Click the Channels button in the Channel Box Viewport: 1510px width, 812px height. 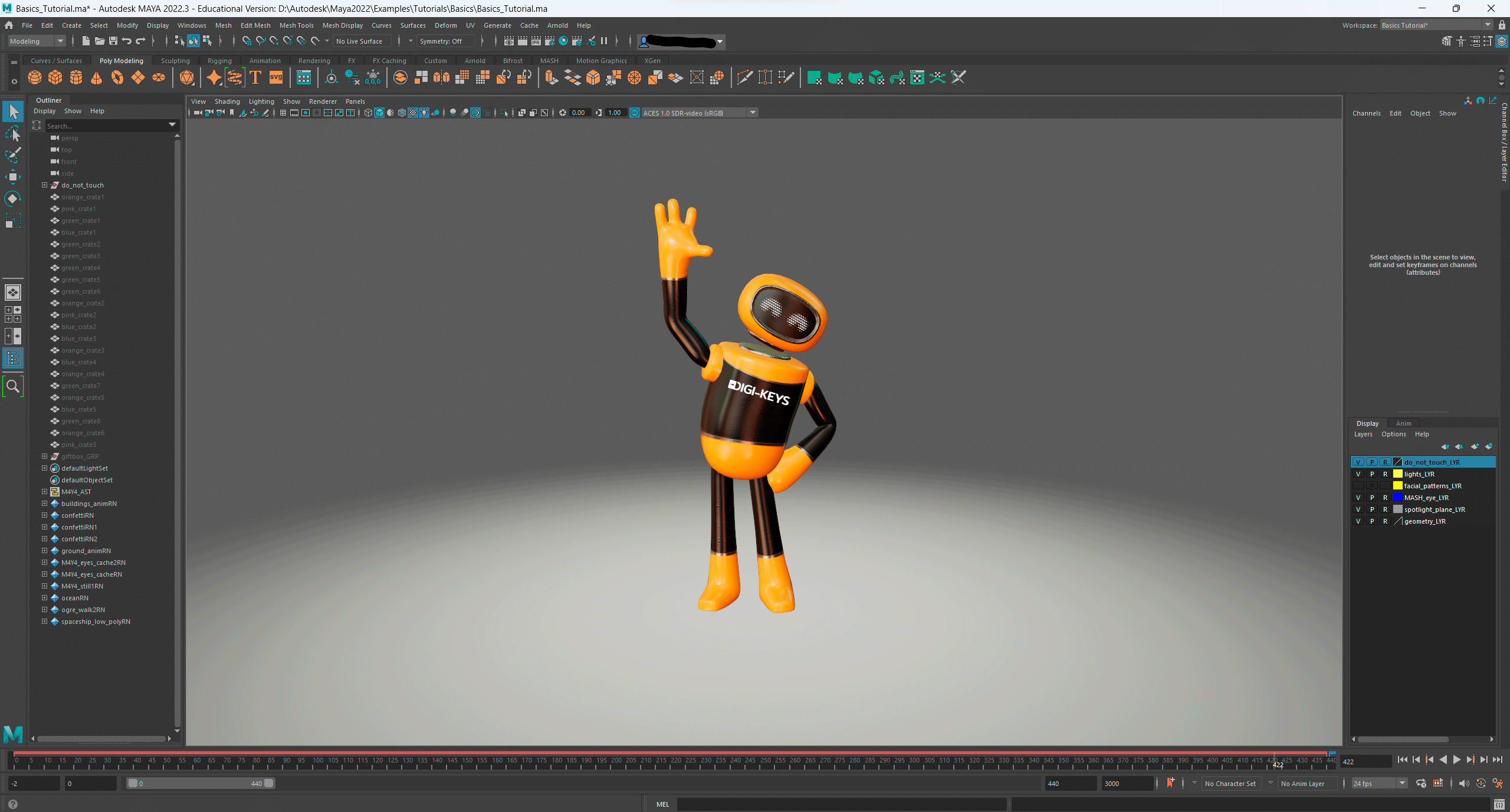click(x=1367, y=113)
